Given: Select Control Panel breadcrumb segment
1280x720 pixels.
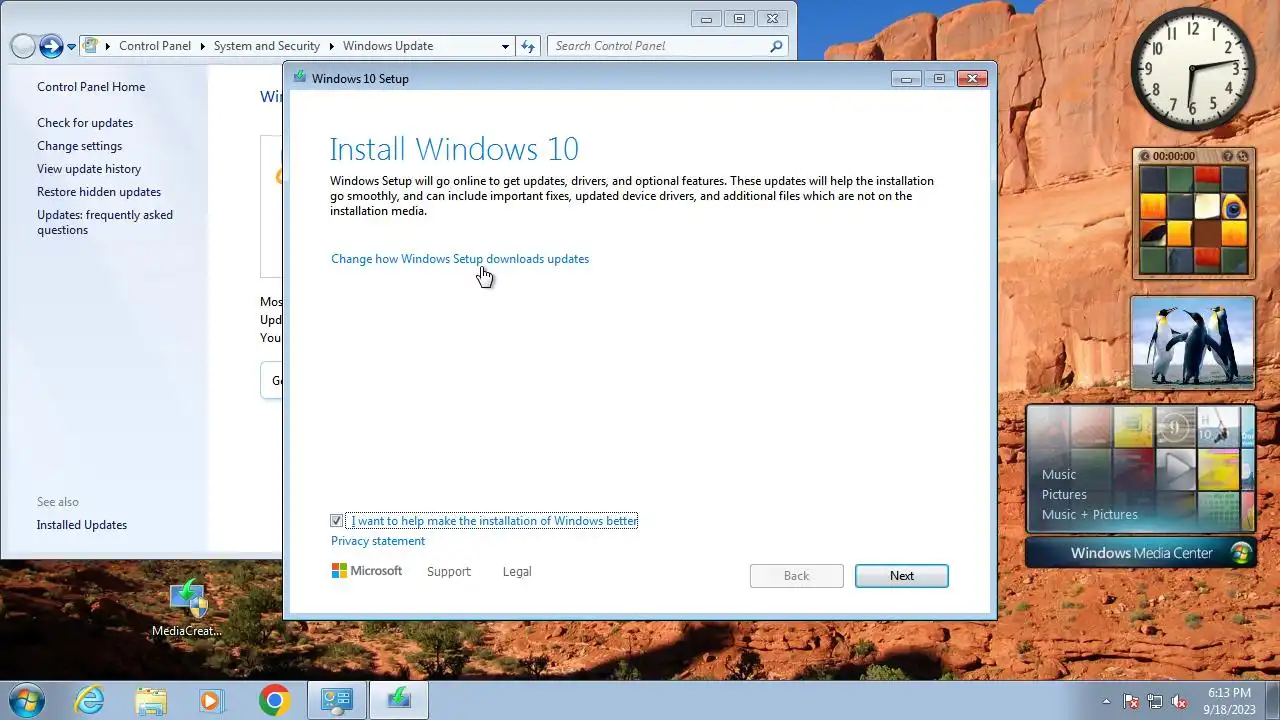Looking at the screenshot, I should tap(155, 46).
